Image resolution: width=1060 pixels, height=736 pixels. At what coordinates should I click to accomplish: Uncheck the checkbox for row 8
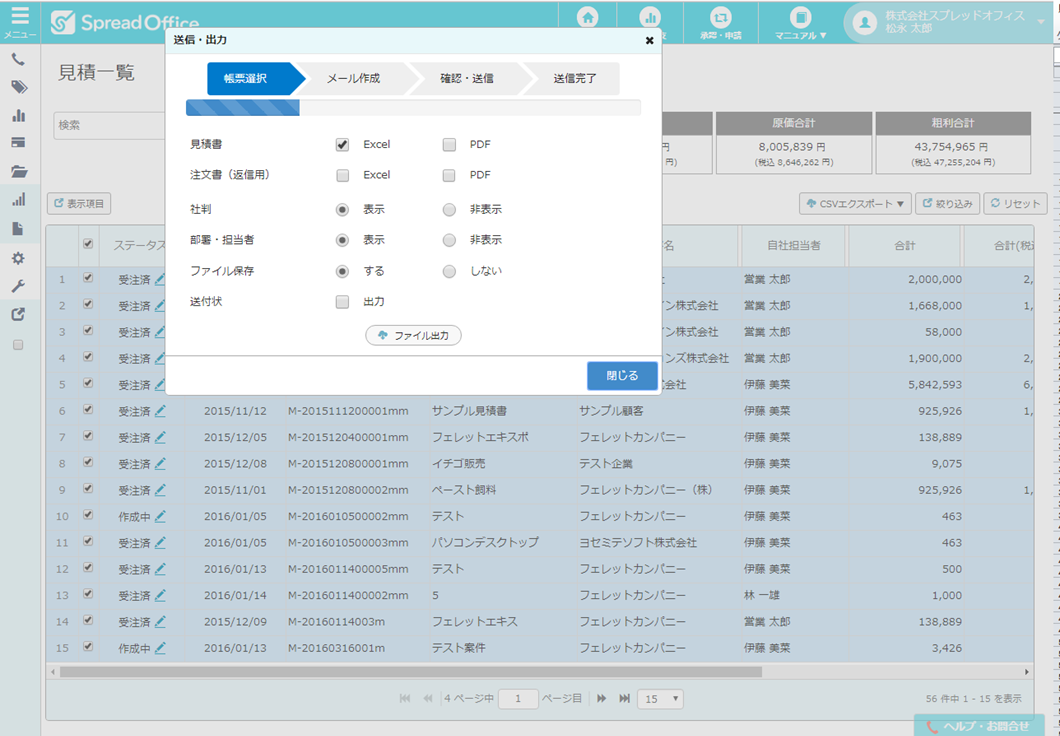[88, 462]
